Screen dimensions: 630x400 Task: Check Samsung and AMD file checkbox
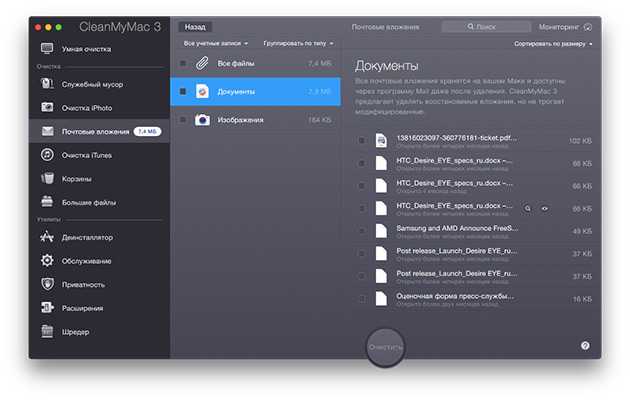pos(362,231)
